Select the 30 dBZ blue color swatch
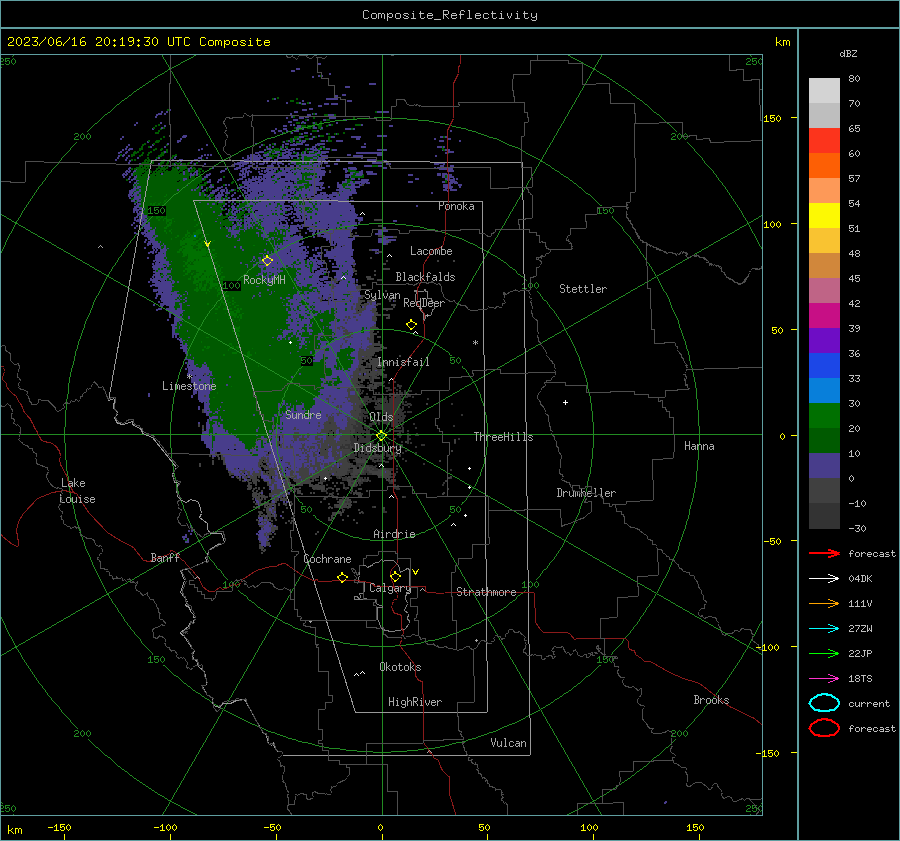Viewport: 900px width, 841px height. [x=824, y=390]
